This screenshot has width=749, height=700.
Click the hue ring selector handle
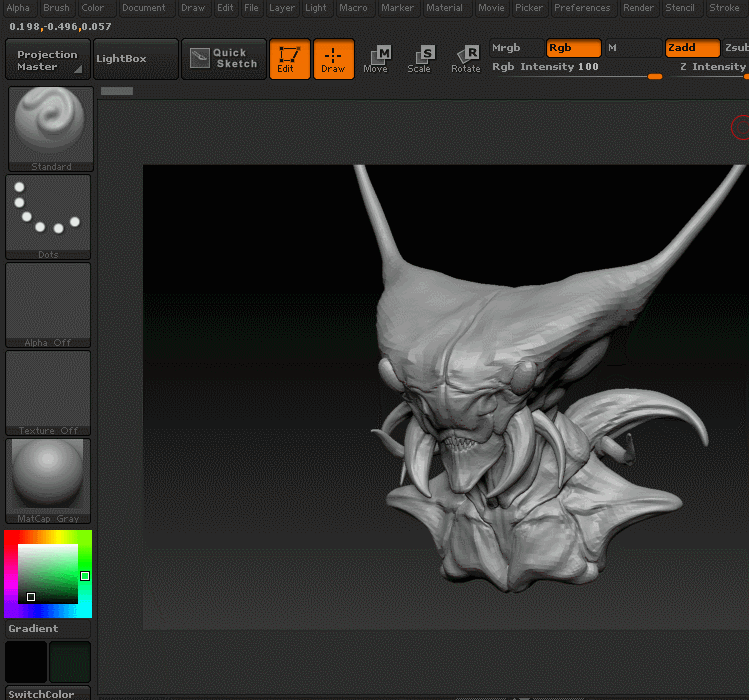point(85,576)
